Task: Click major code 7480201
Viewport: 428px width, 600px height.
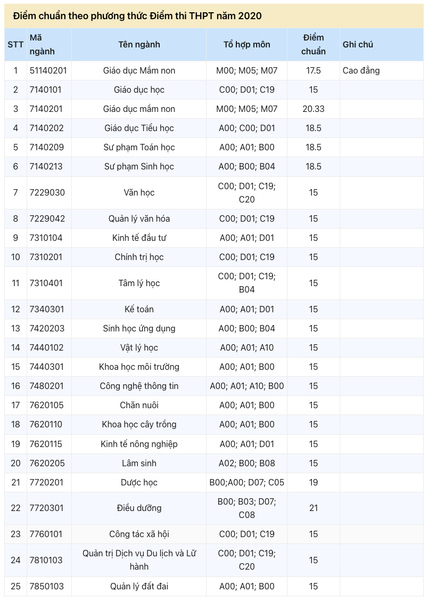Action: click(x=47, y=386)
